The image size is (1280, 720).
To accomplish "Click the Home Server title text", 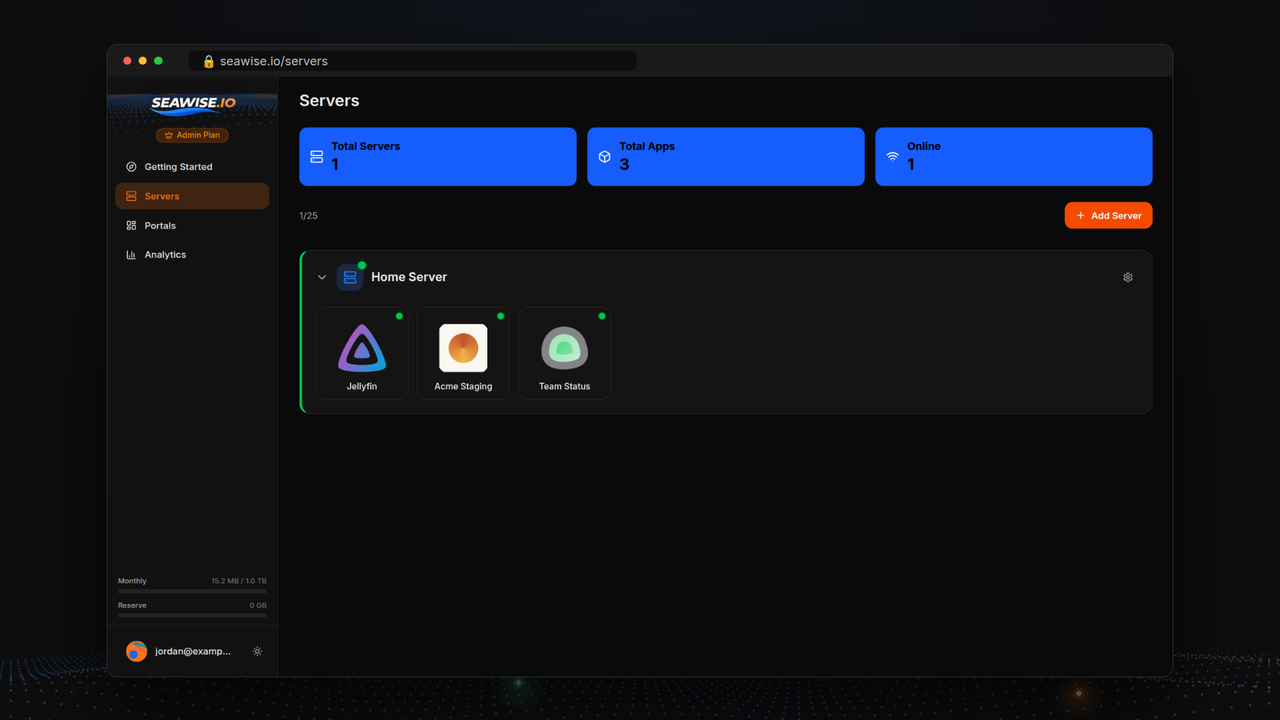I will (409, 277).
